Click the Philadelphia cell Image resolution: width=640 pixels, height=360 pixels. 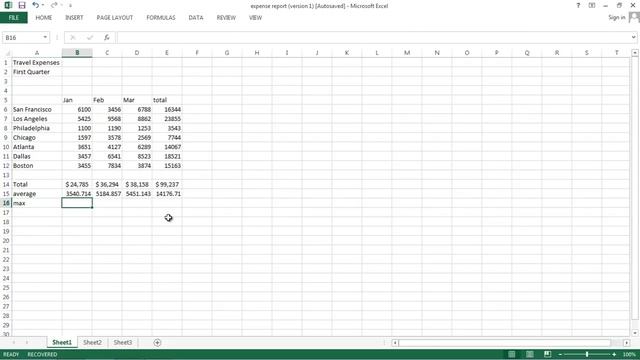(37, 128)
